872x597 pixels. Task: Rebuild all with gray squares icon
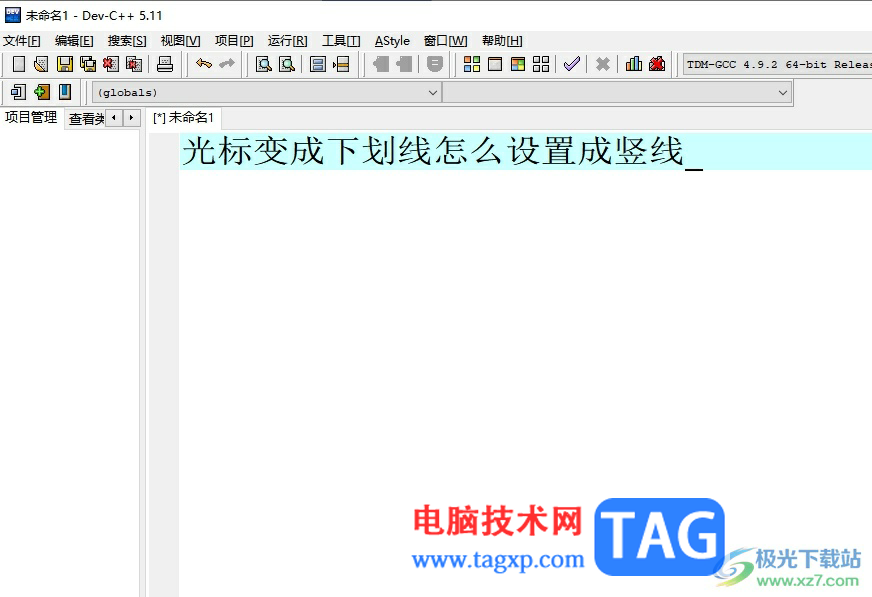click(x=541, y=64)
